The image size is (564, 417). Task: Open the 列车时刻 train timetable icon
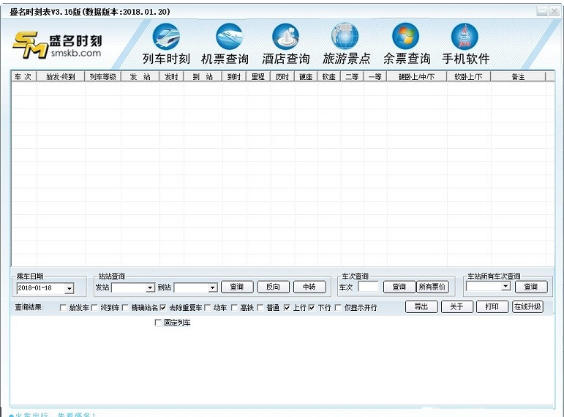coord(166,44)
